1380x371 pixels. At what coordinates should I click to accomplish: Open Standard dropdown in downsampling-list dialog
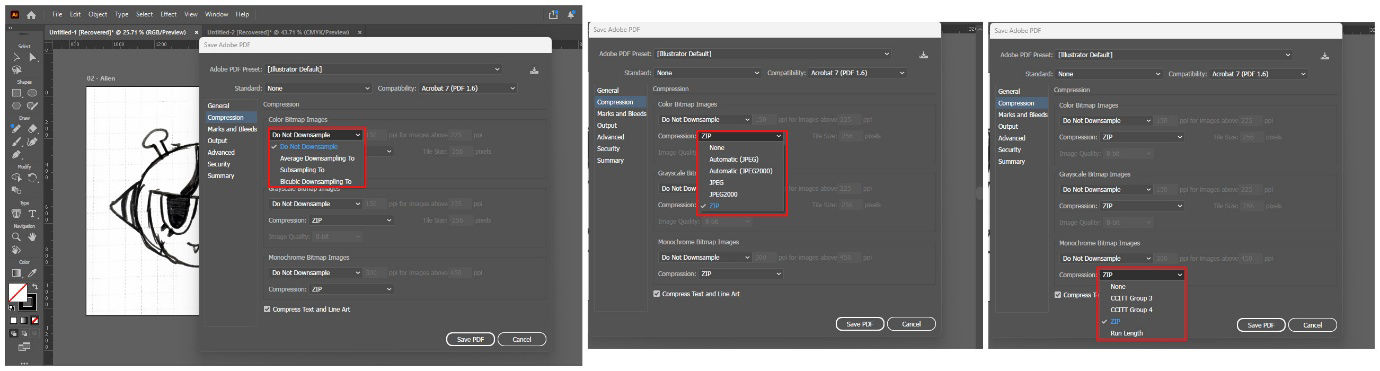pos(318,88)
